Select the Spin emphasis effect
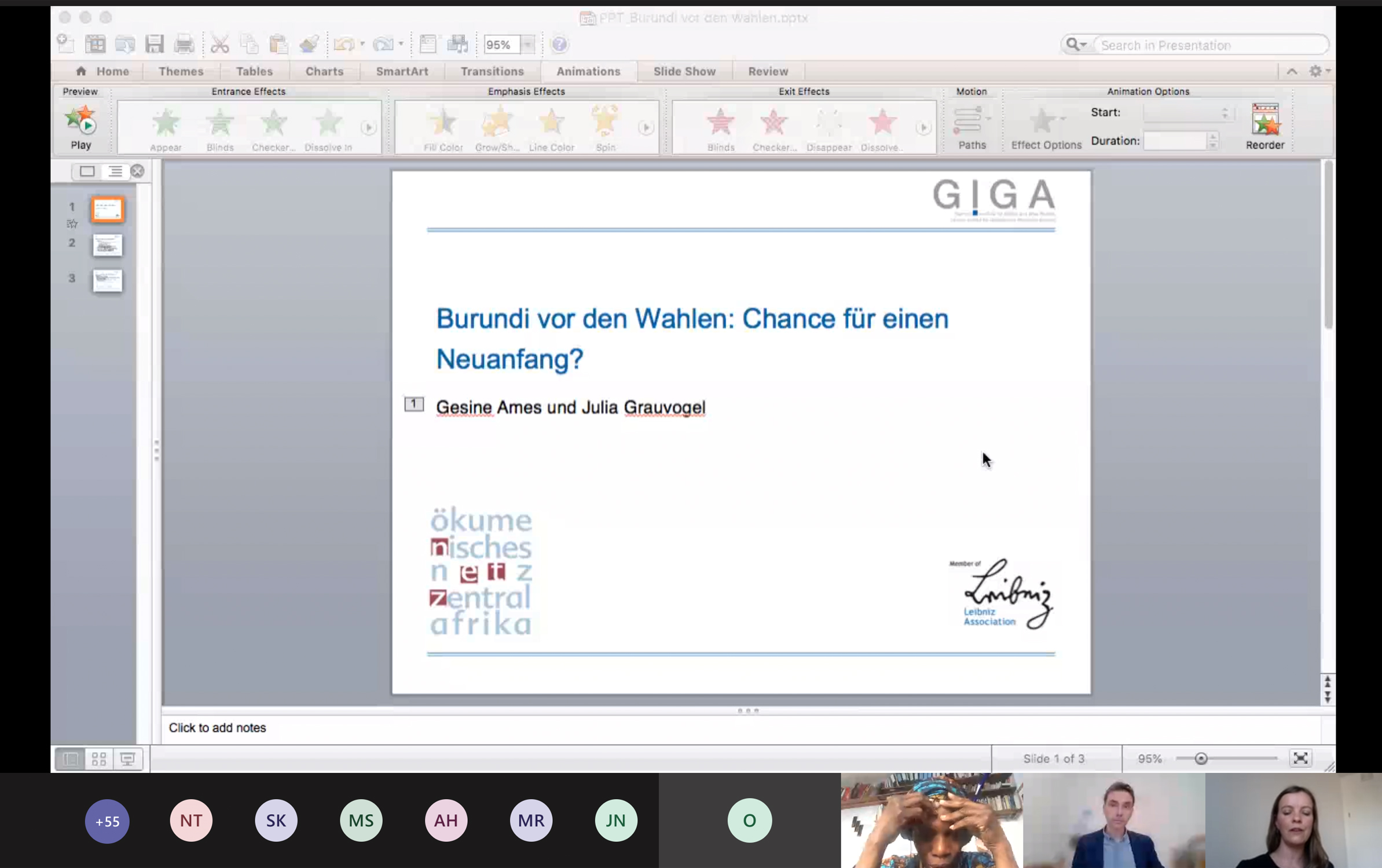1382x868 pixels. pyautogui.click(x=604, y=124)
